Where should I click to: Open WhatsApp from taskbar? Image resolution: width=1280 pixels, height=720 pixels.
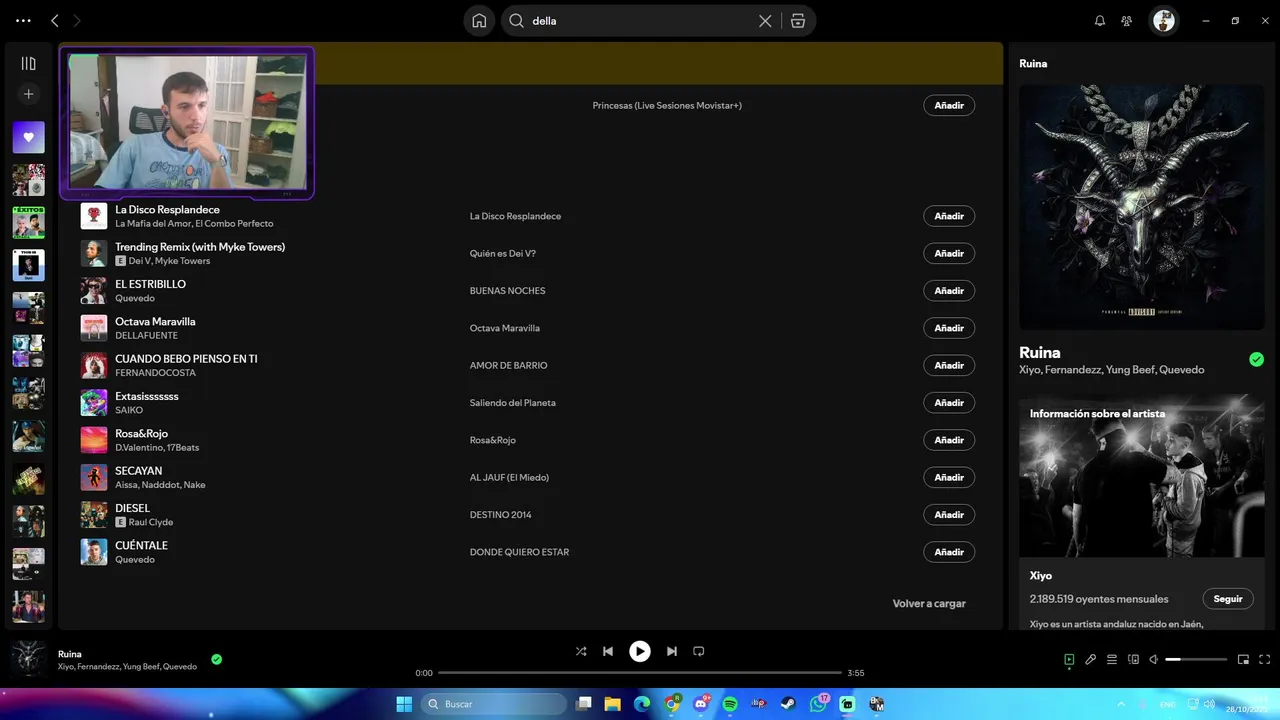tap(819, 704)
